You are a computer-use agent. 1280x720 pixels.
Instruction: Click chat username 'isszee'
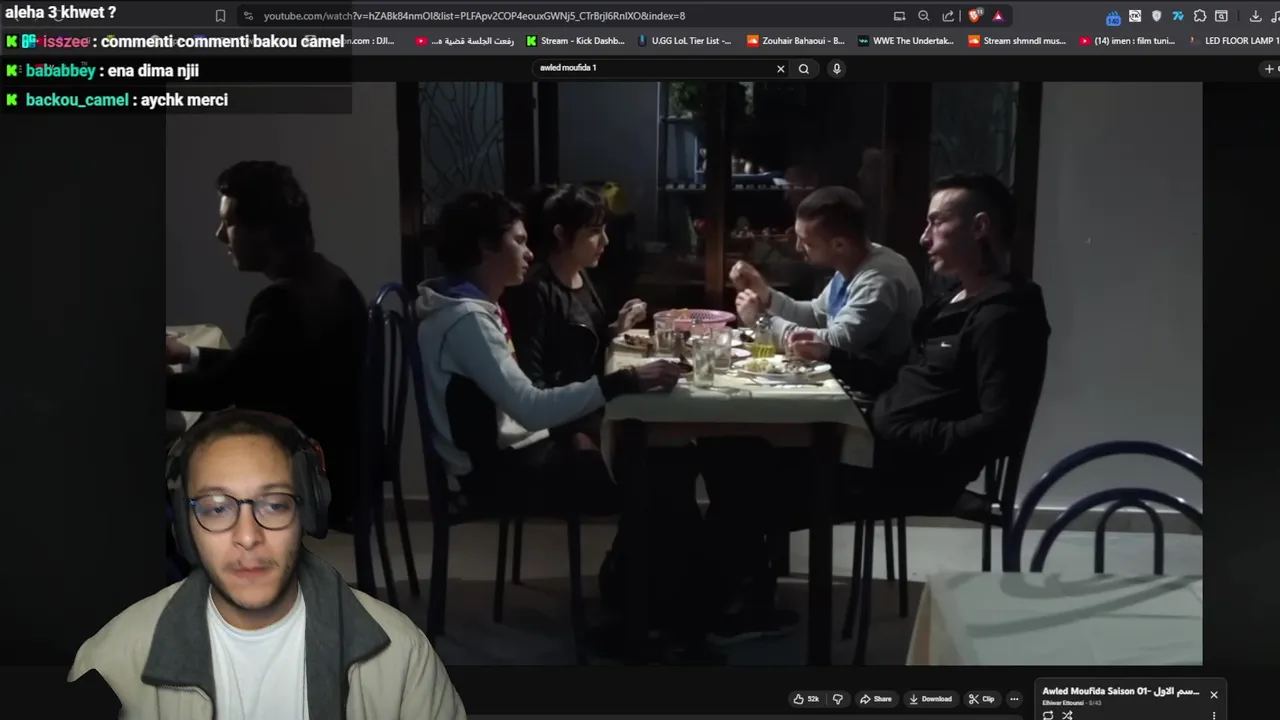pyautogui.click(x=66, y=41)
